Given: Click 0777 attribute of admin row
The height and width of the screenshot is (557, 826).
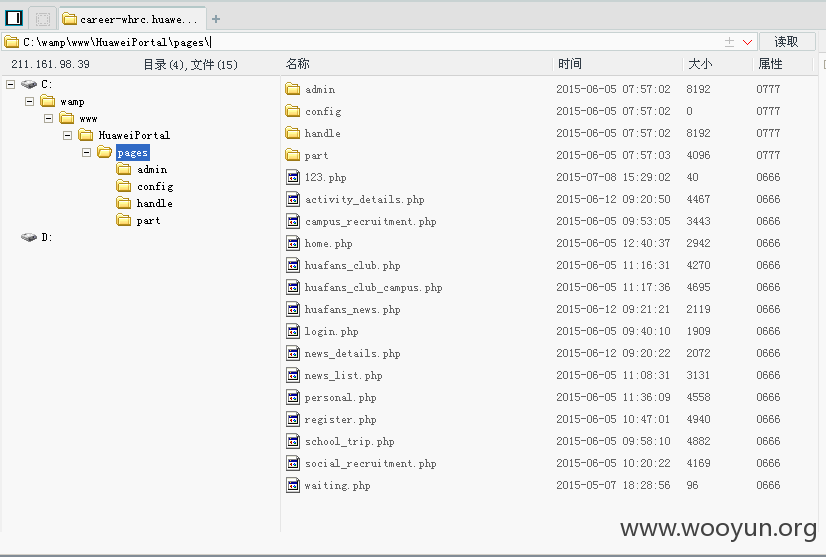Looking at the screenshot, I should (768, 89).
